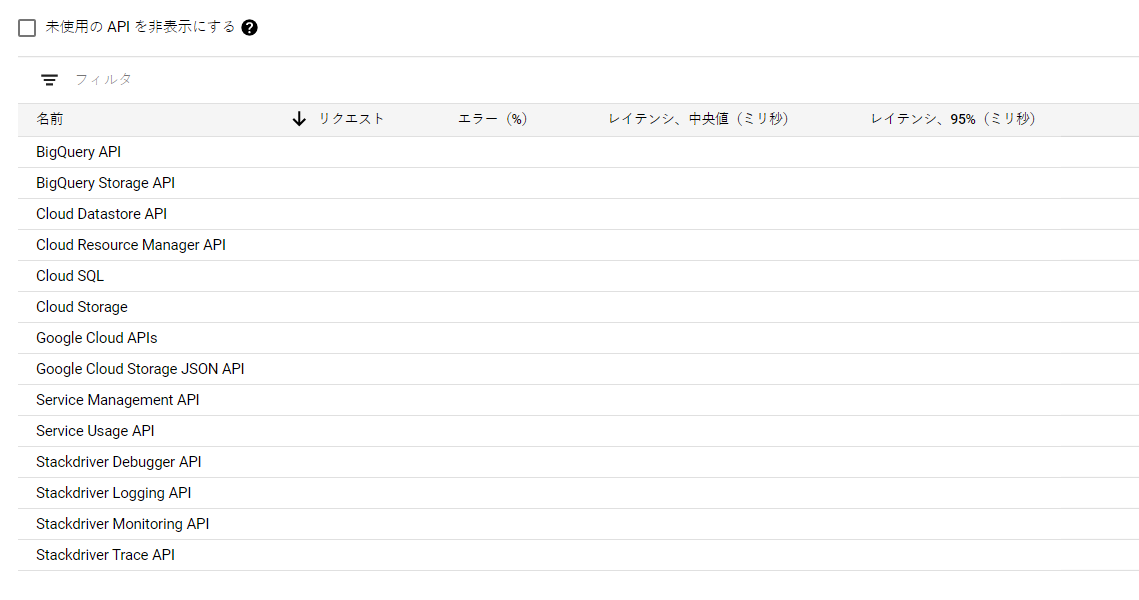This screenshot has width=1139, height=600.
Task: Click the sort arrow beside リクエスト
Action: coord(299,119)
